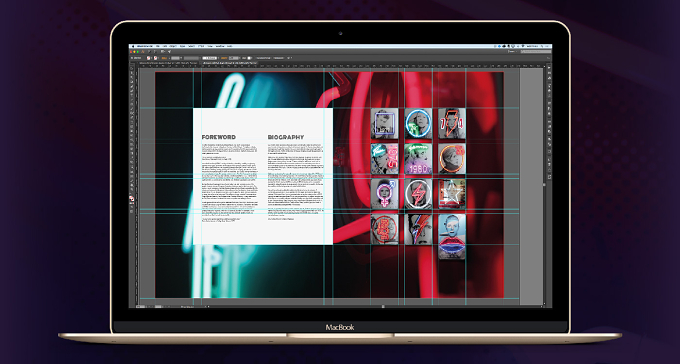Click the search field in application bar
Image resolution: width=680 pixels, height=364 pixels.
click(x=536, y=52)
